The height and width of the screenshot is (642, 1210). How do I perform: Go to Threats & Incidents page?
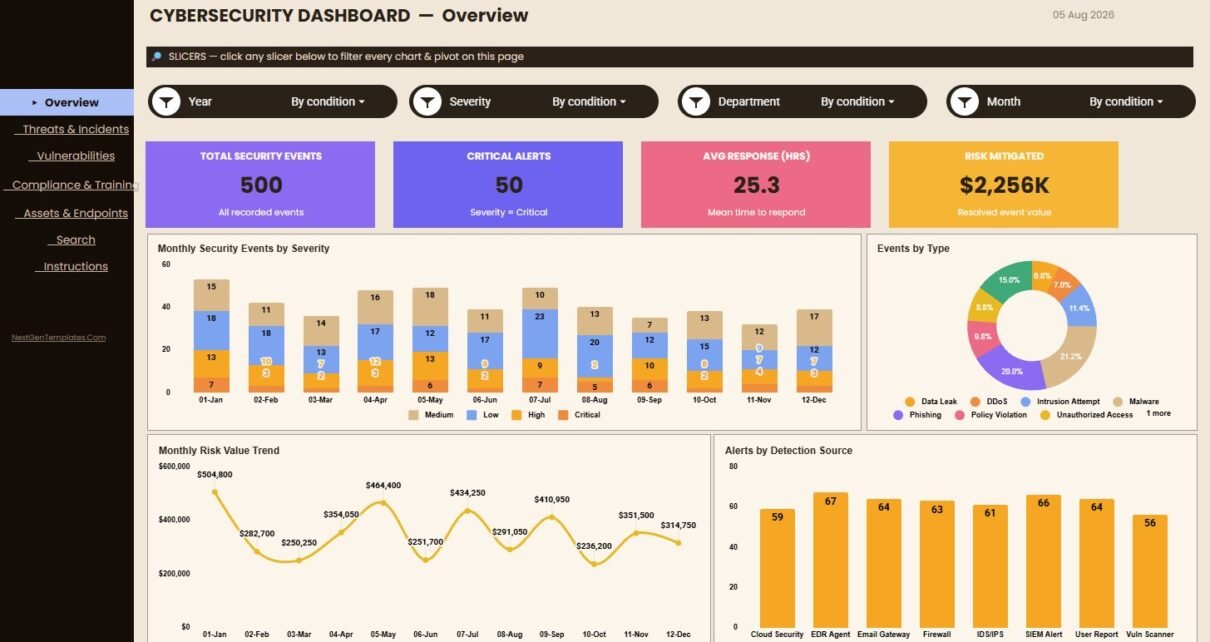click(75, 129)
